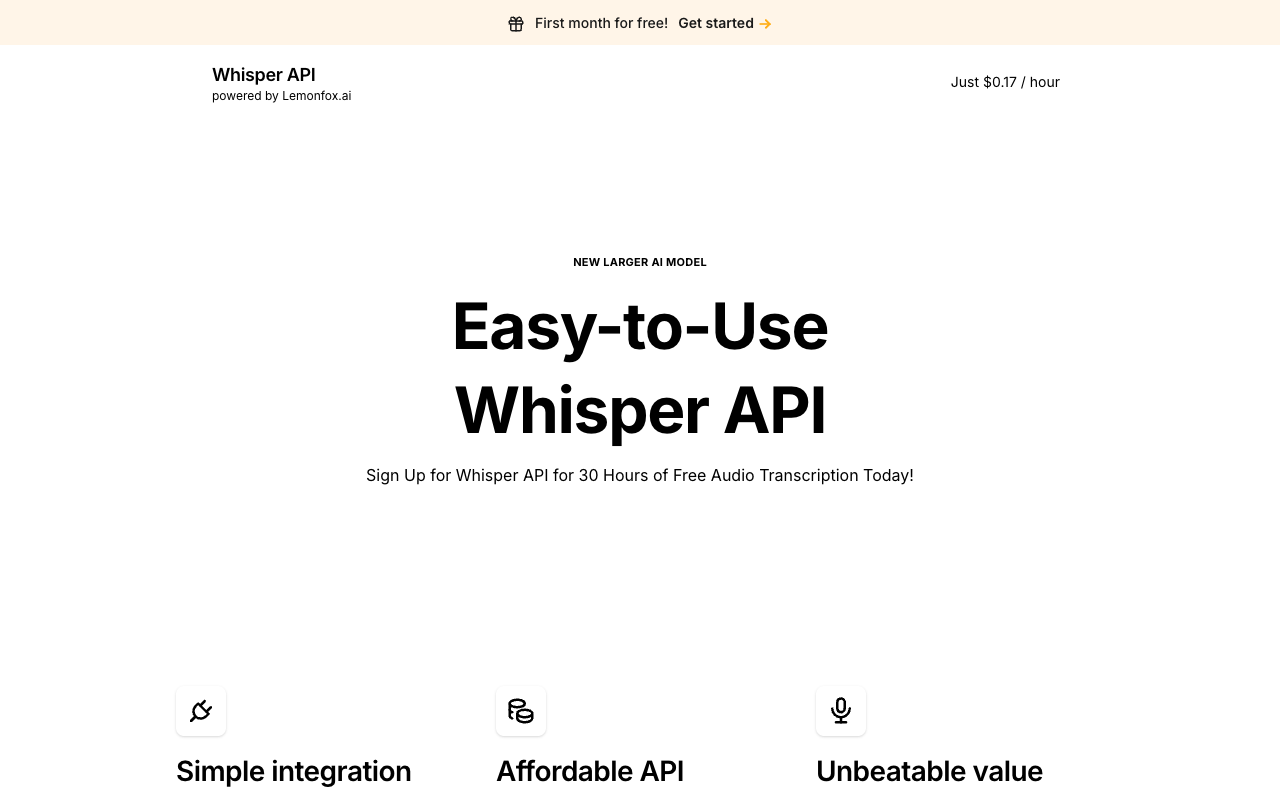The image size is (1280, 800).
Task: Click the 'Unbeatable value' heading
Action: 929,771
